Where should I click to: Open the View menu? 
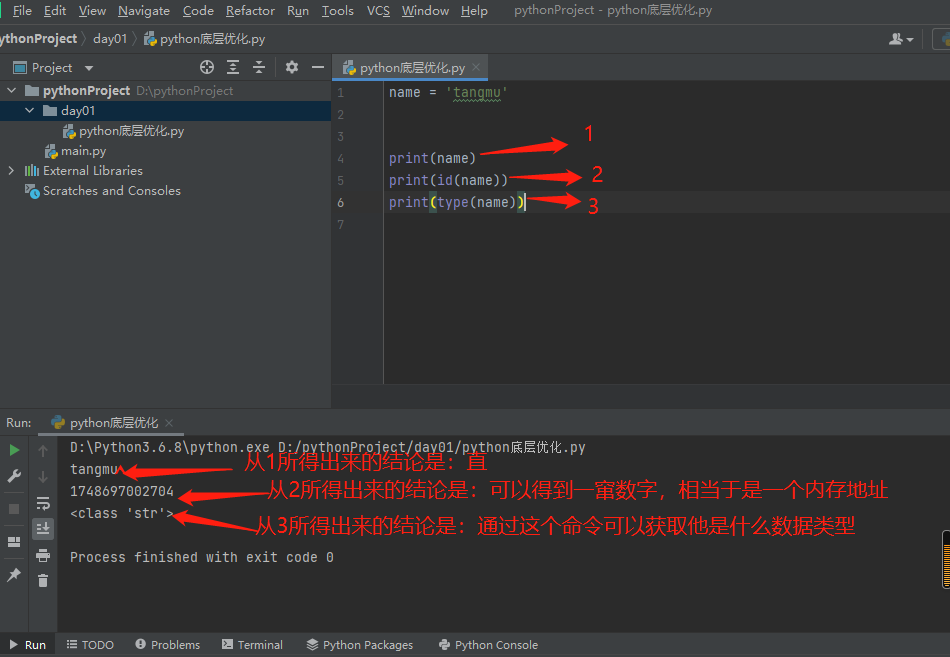point(92,10)
